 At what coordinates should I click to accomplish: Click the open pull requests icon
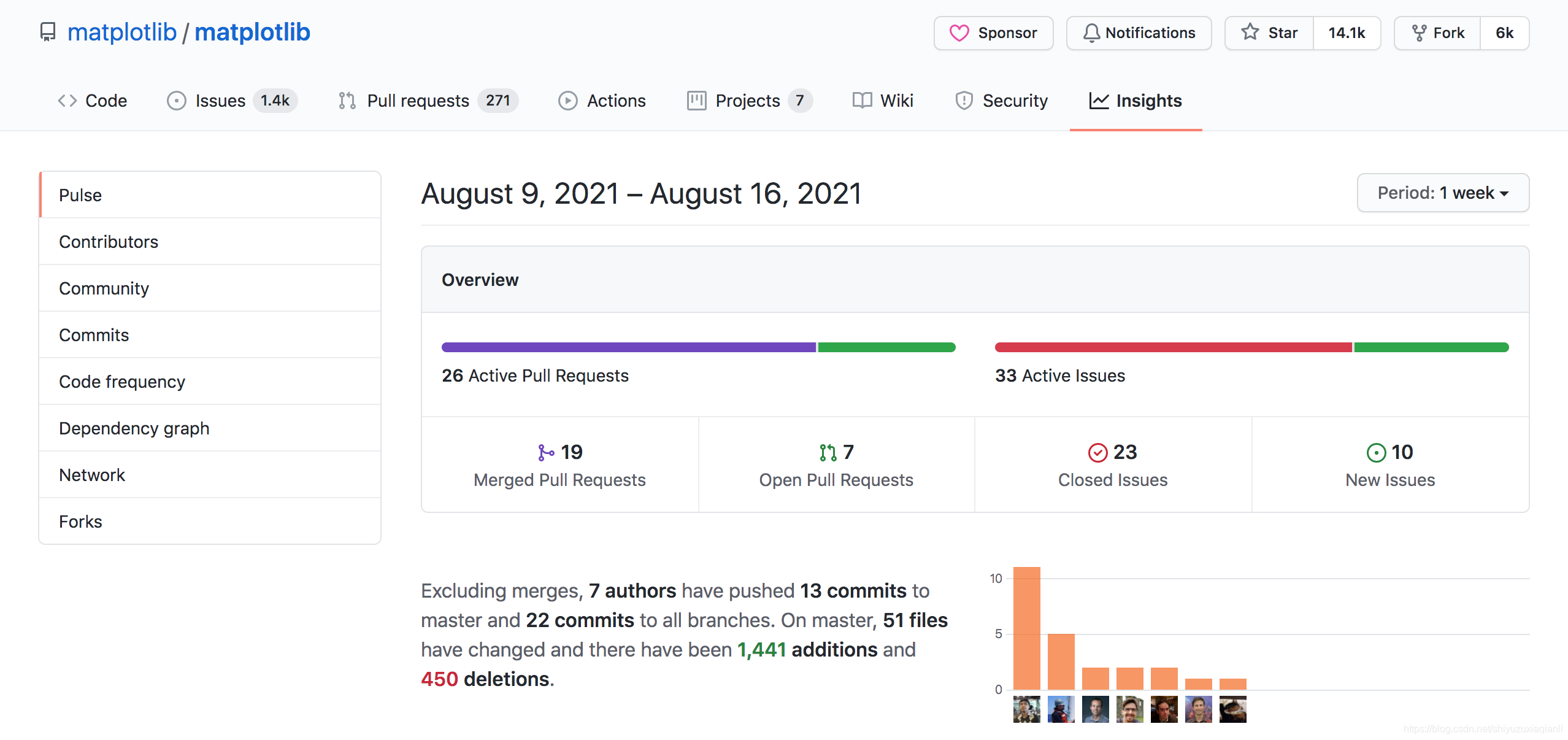pyautogui.click(x=828, y=453)
